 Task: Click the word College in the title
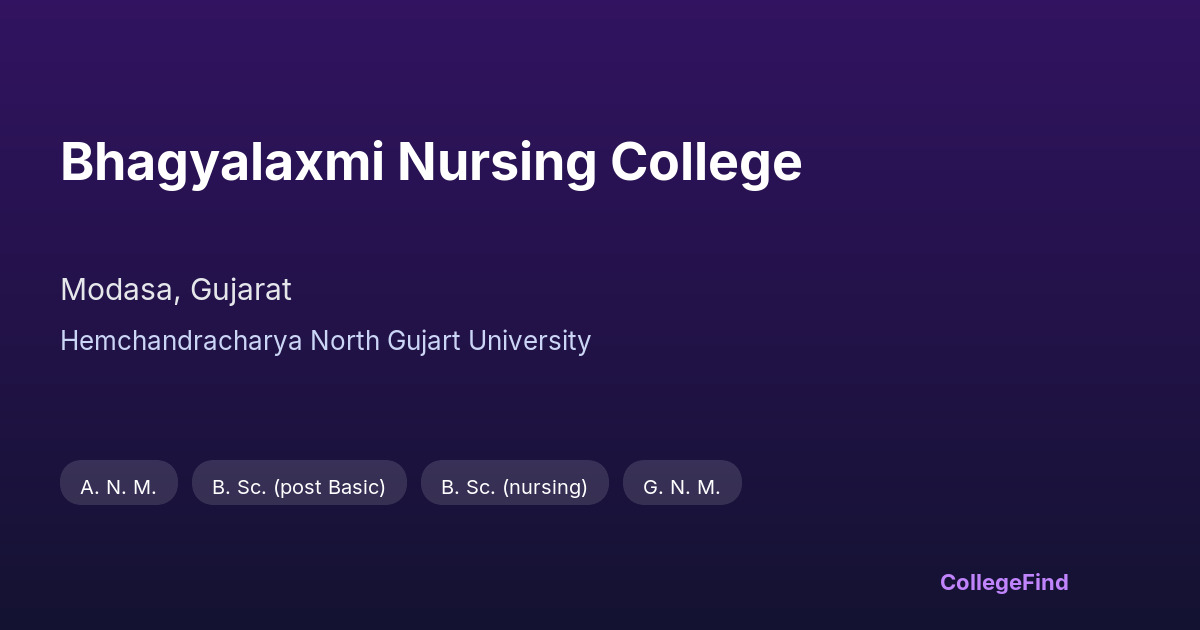pos(706,162)
